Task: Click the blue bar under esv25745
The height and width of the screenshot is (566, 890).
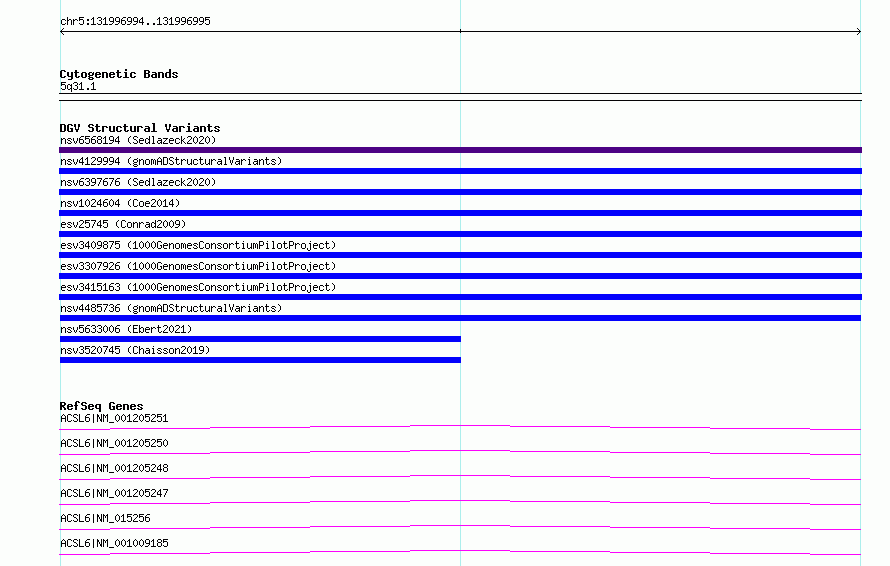Action: pyautogui.click(x=460, y=234)
